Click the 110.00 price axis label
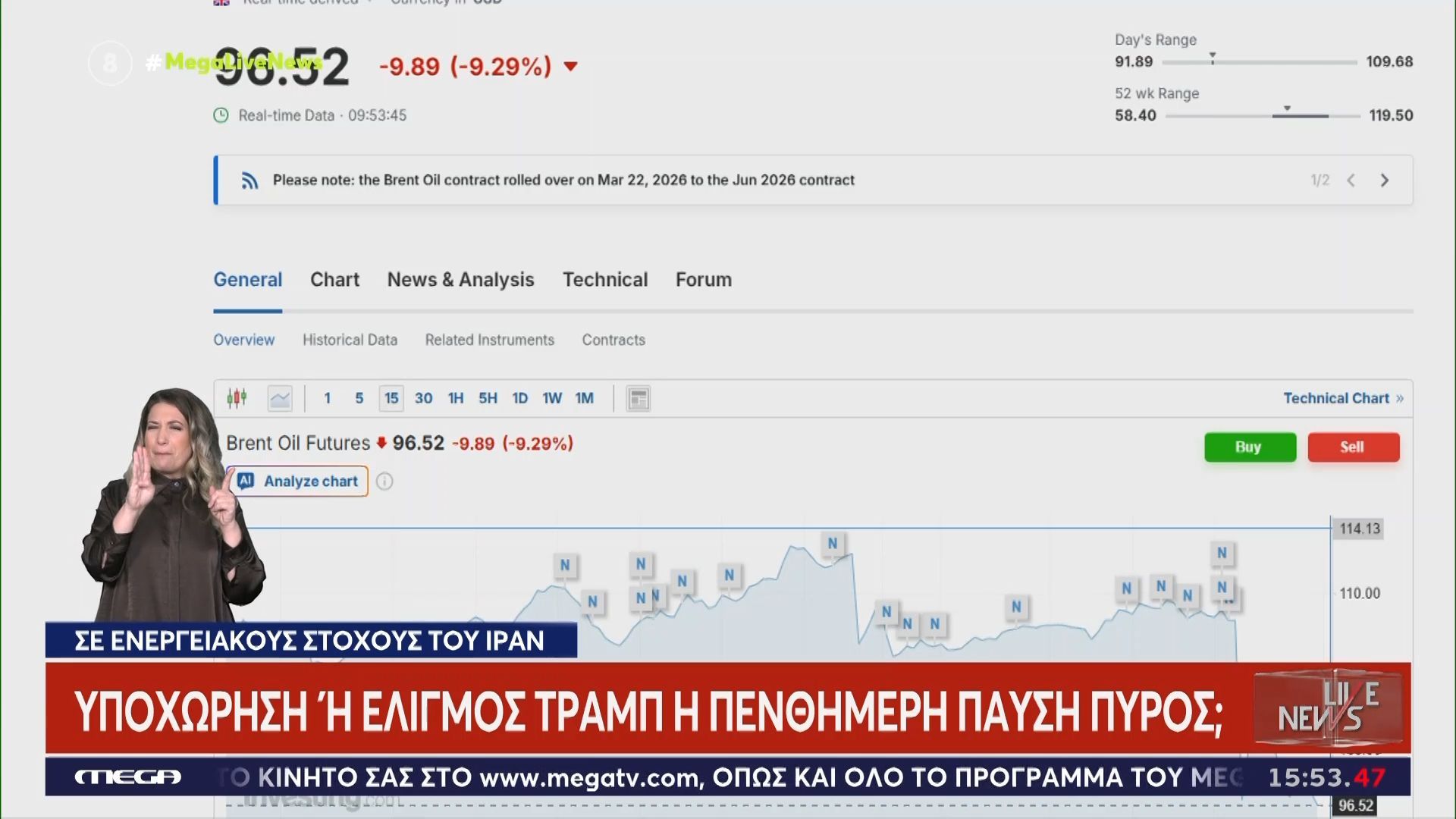The width and height of the screenshot is (1456, 819). (1359, 594)
